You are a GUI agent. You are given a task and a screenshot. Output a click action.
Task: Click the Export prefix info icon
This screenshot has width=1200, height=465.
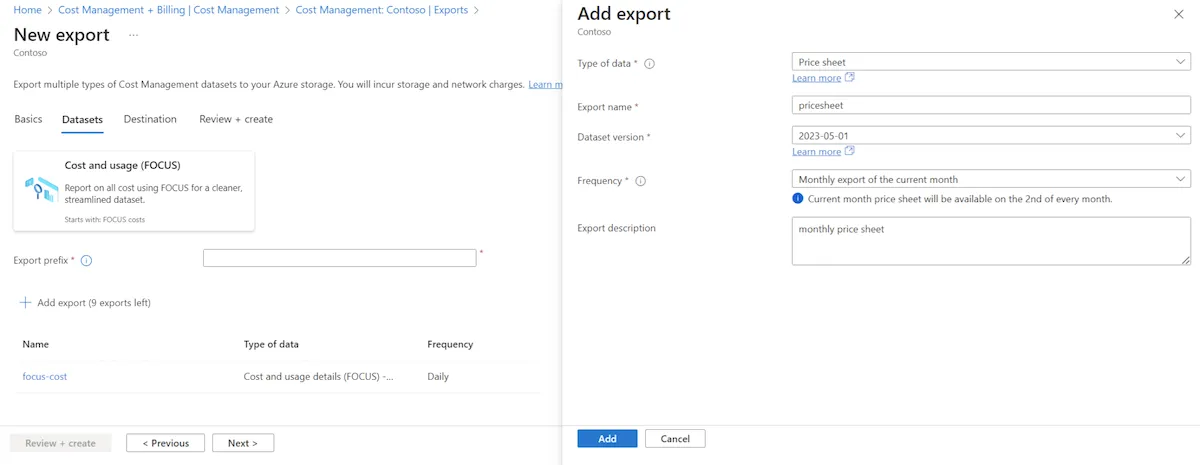[x=86, y=261]
